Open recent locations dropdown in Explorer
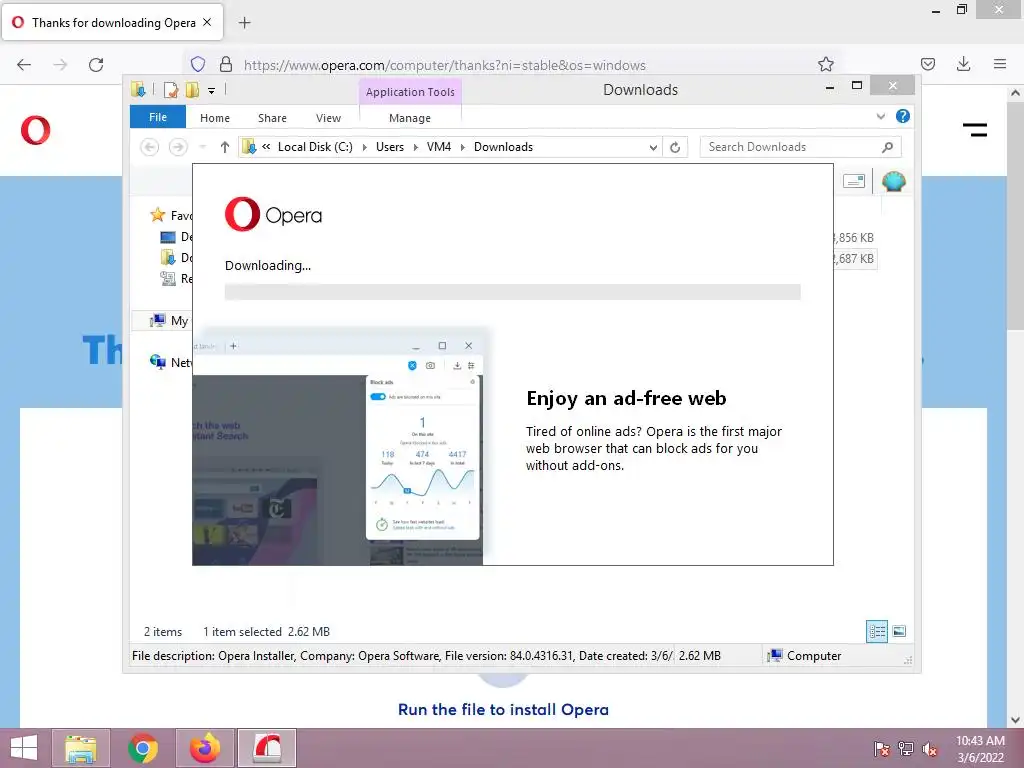 pyautogui.click(x=202, y=147)
